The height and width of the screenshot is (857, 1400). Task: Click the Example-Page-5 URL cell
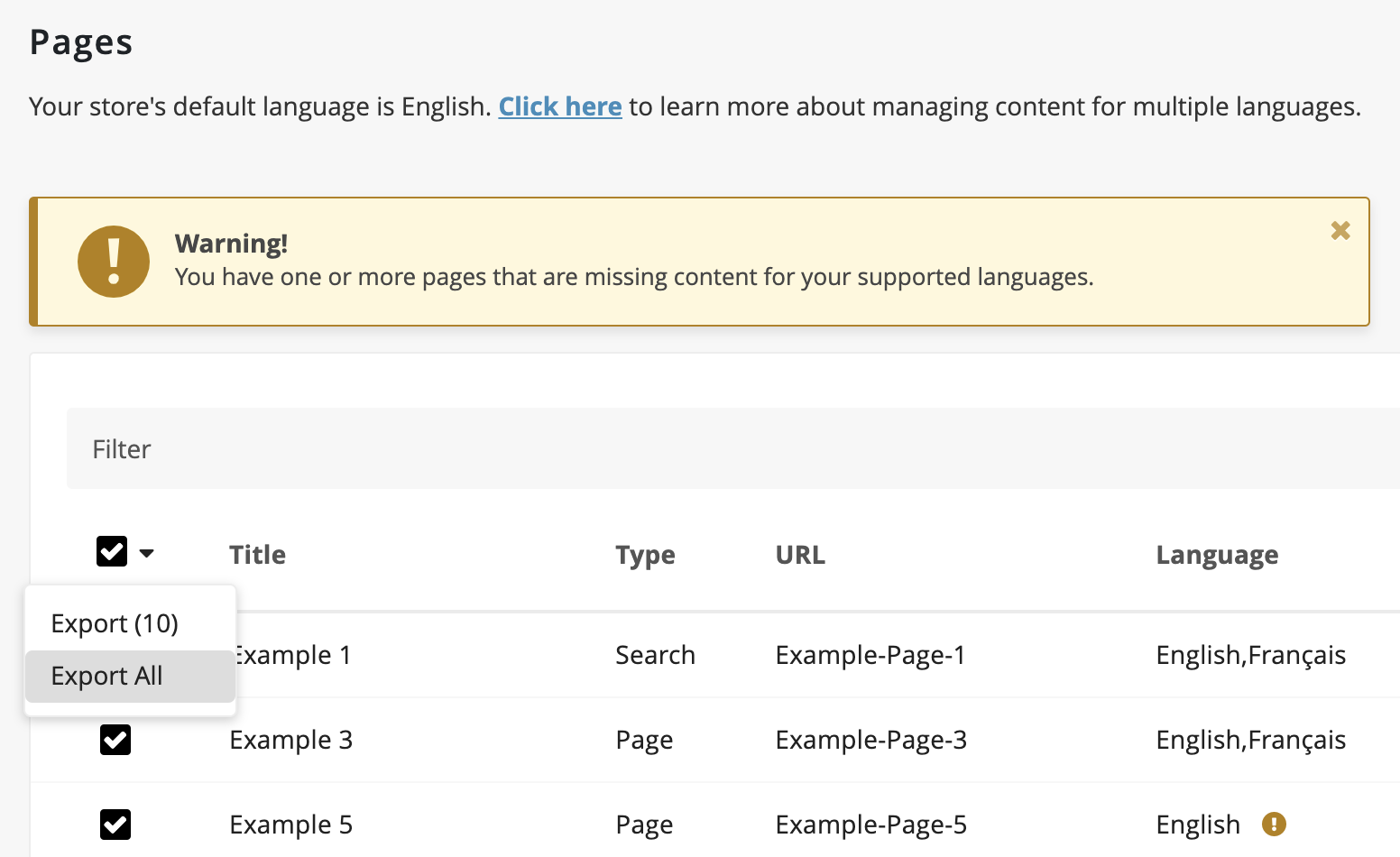871,825
